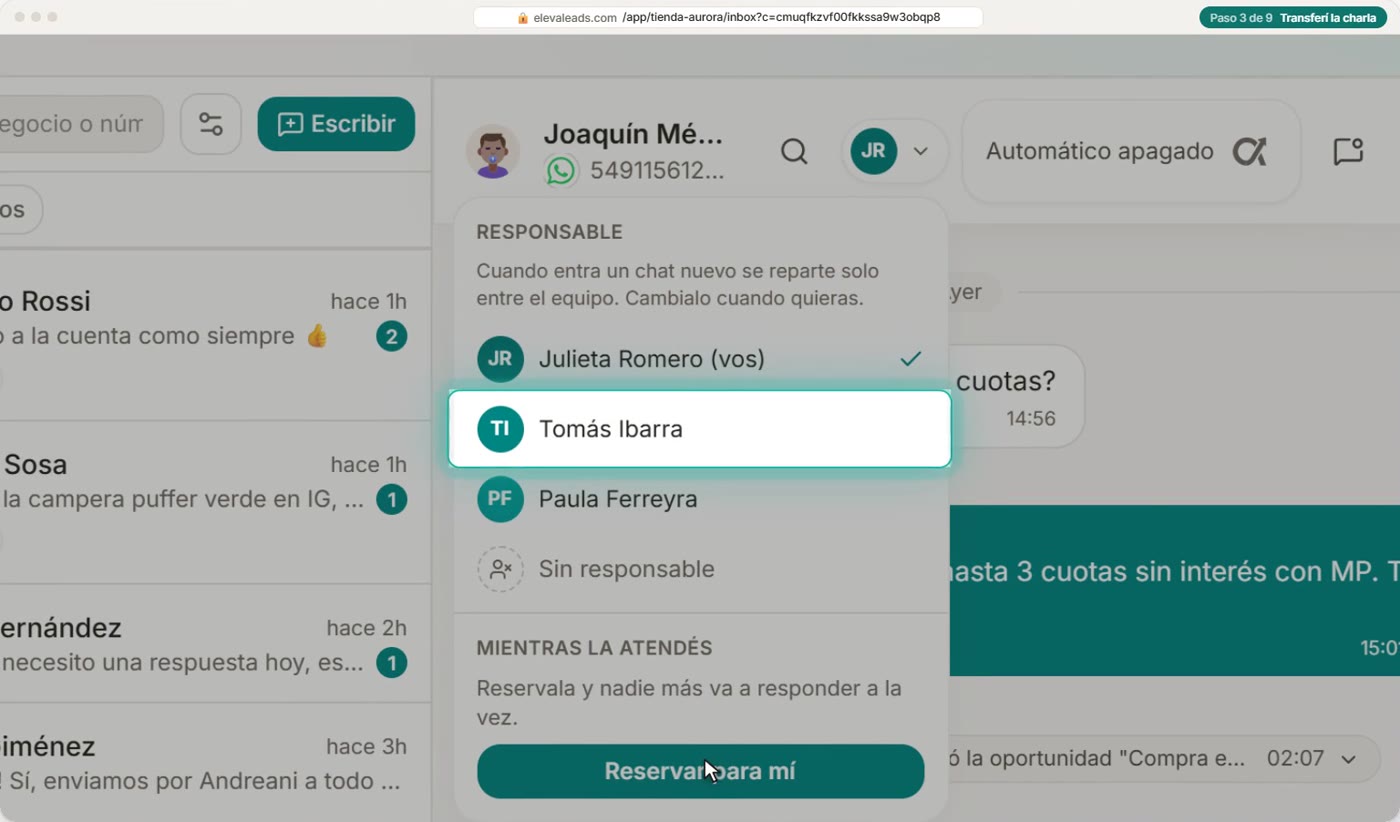Click Joaquín Mé... contact name header
Image resolution: width=1400 pixels, height=822 pixels.
tap(633, 134)
